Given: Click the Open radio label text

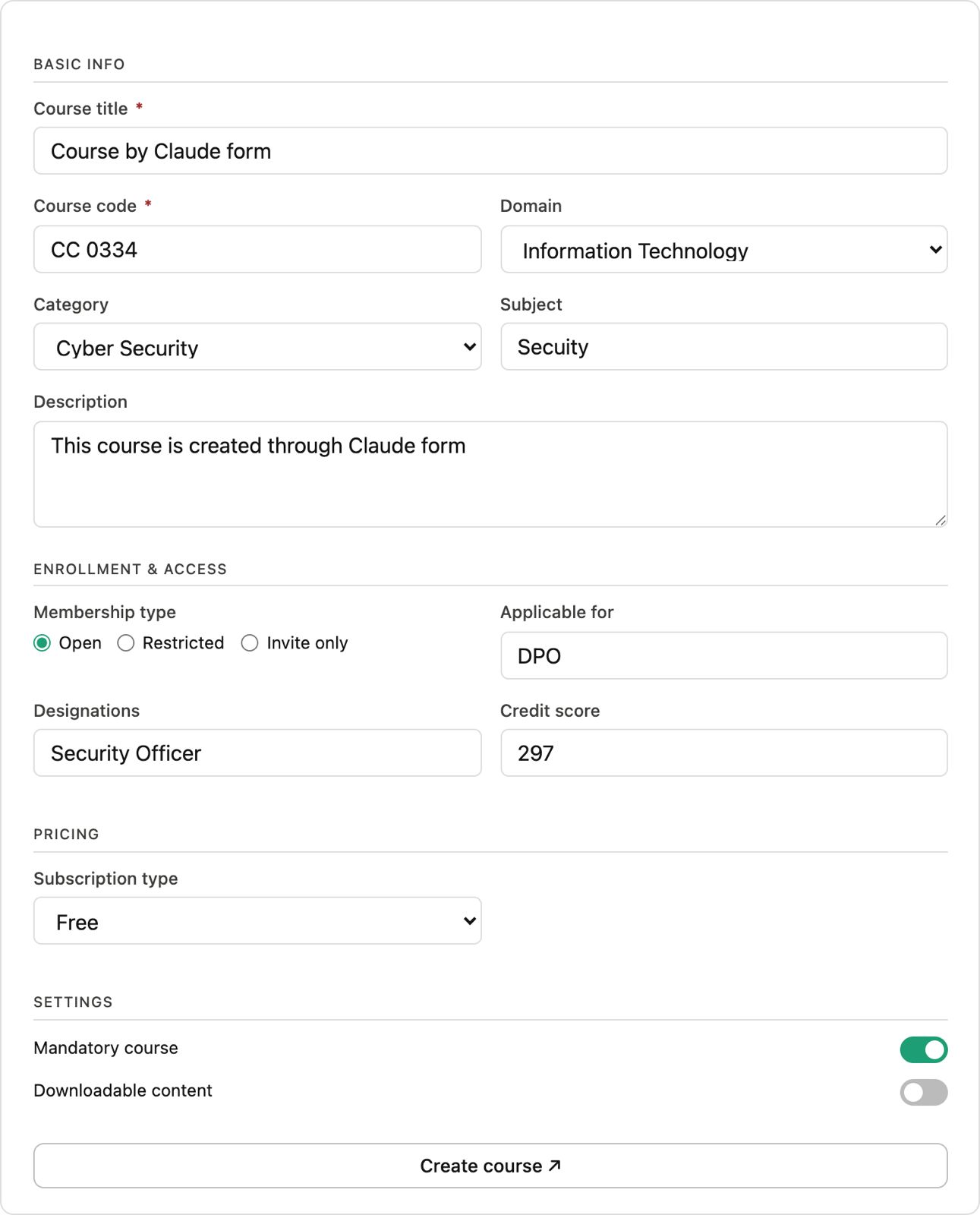Looking at the screenshot, I should [80, 643].
